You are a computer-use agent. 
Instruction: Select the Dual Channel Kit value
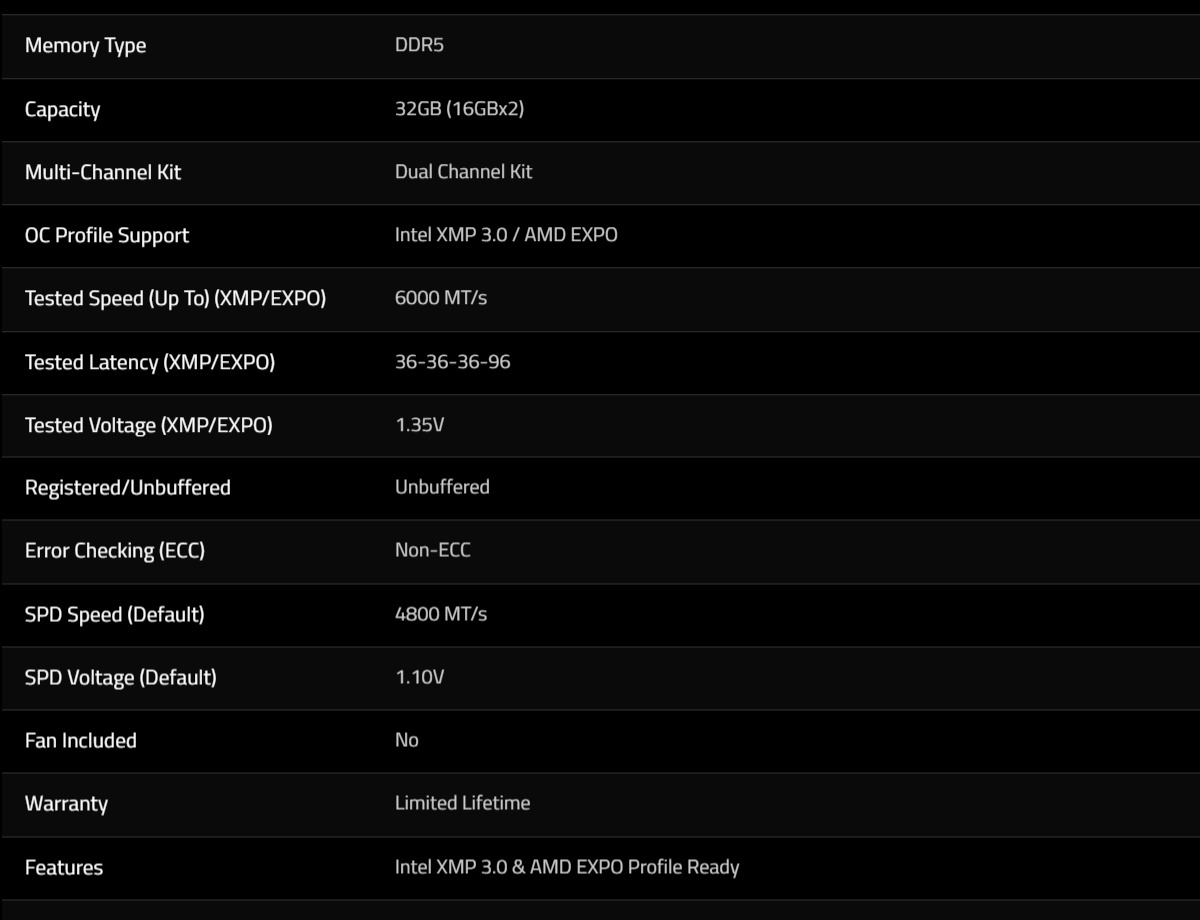click(463, 172)
